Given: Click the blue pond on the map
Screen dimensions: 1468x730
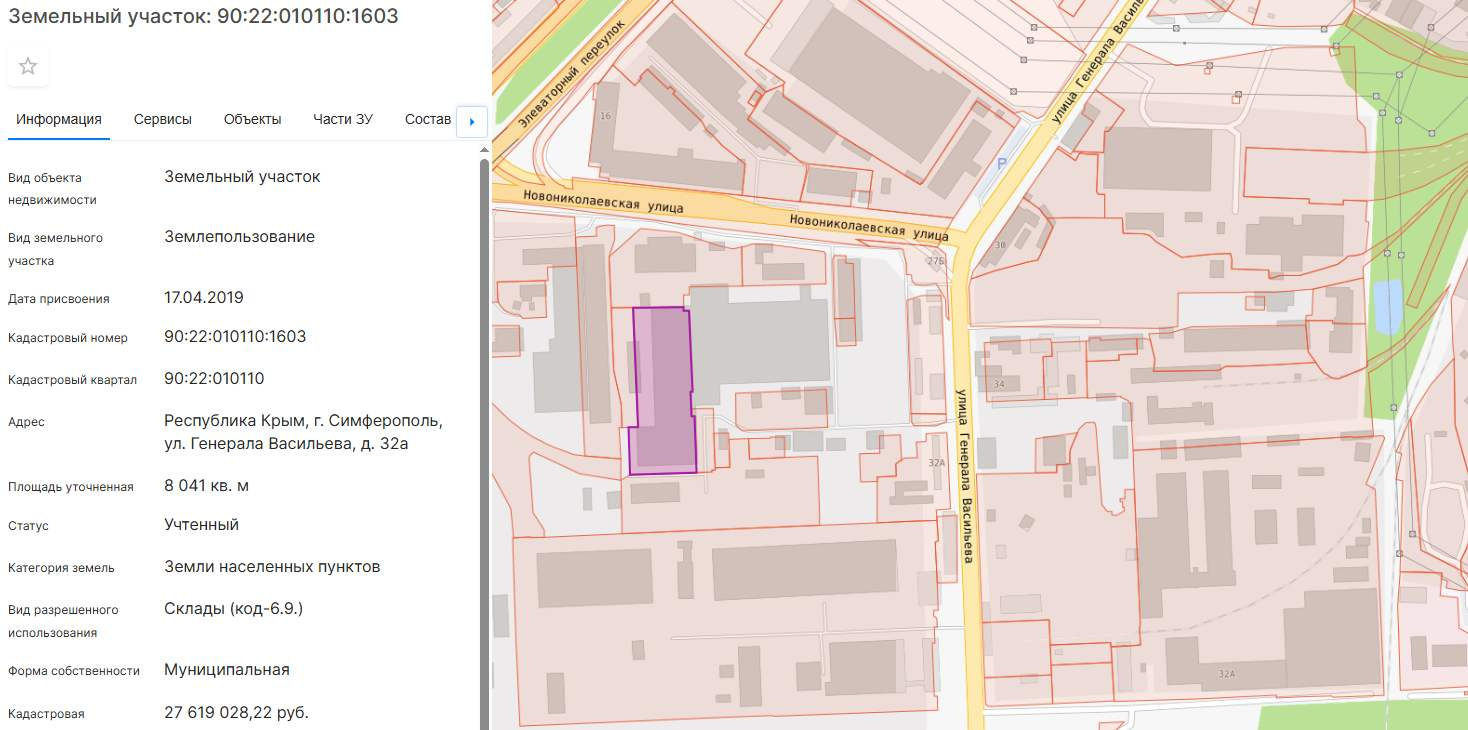Looking at the screenshot, I should tap(1387, 307).
